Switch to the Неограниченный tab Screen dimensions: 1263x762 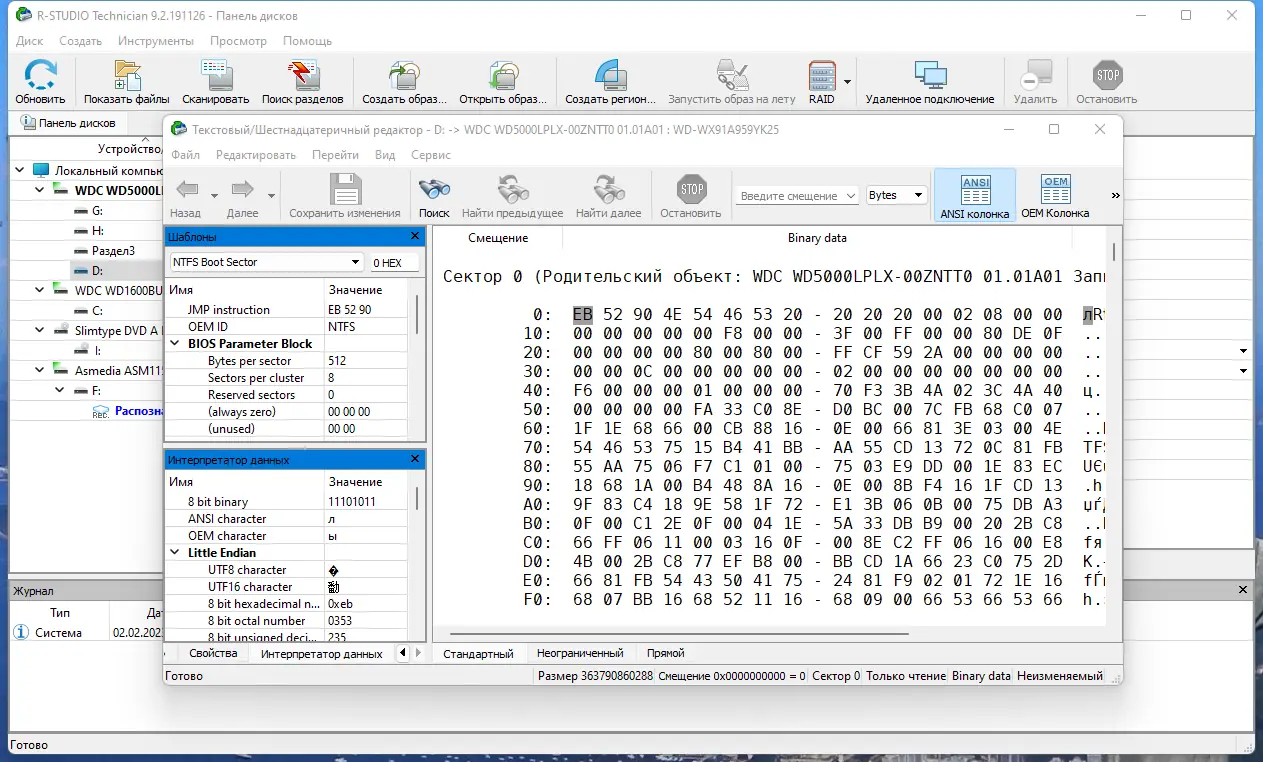click(580, 653)
